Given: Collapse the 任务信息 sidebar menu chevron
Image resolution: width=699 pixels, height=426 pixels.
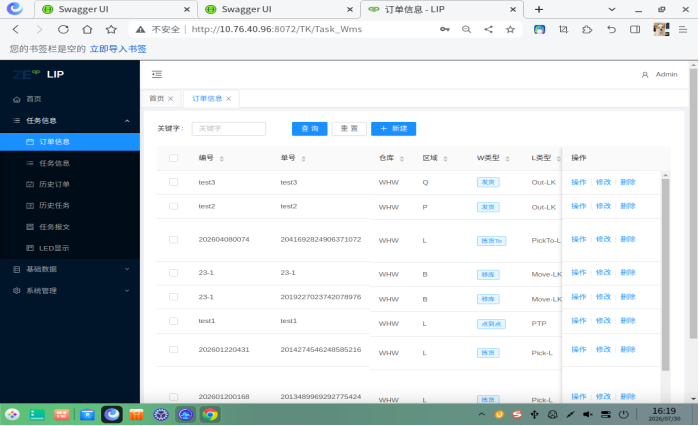Looking at the screenshot, I should (x=127, y=121).
